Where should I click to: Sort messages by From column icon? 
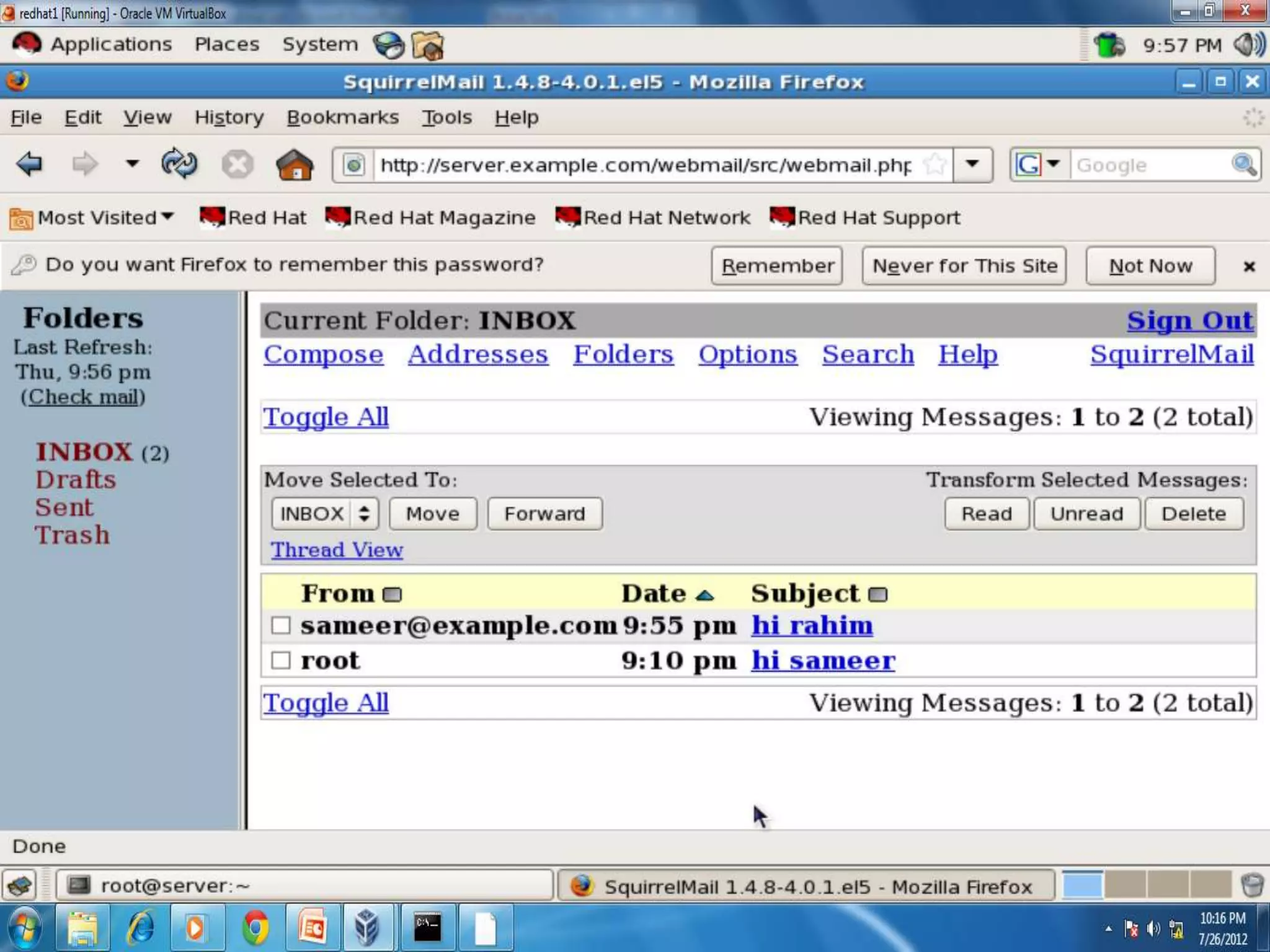click(x=392, y=595)
